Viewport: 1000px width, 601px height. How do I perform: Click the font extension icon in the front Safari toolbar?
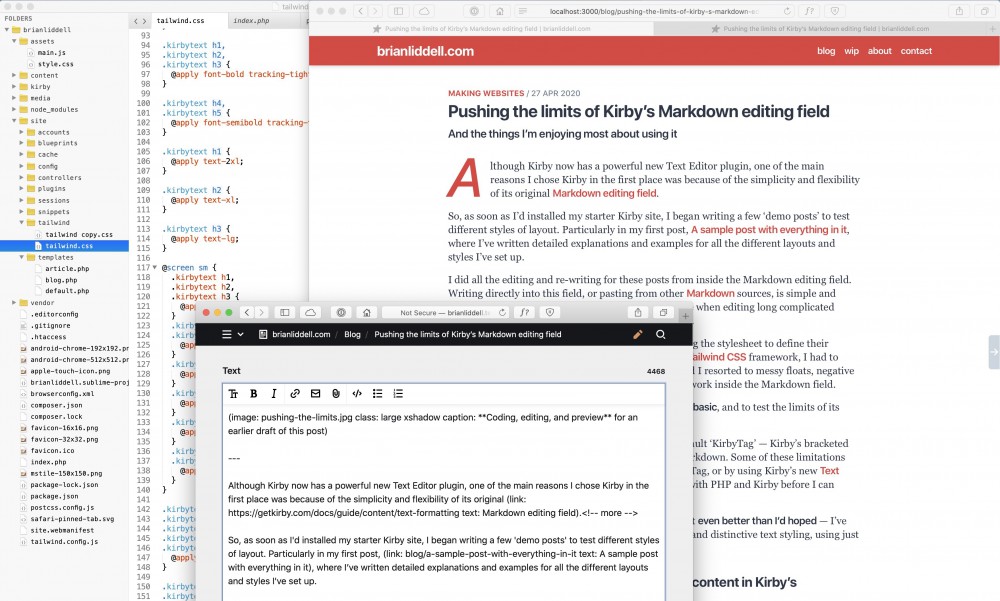[524, 313]
